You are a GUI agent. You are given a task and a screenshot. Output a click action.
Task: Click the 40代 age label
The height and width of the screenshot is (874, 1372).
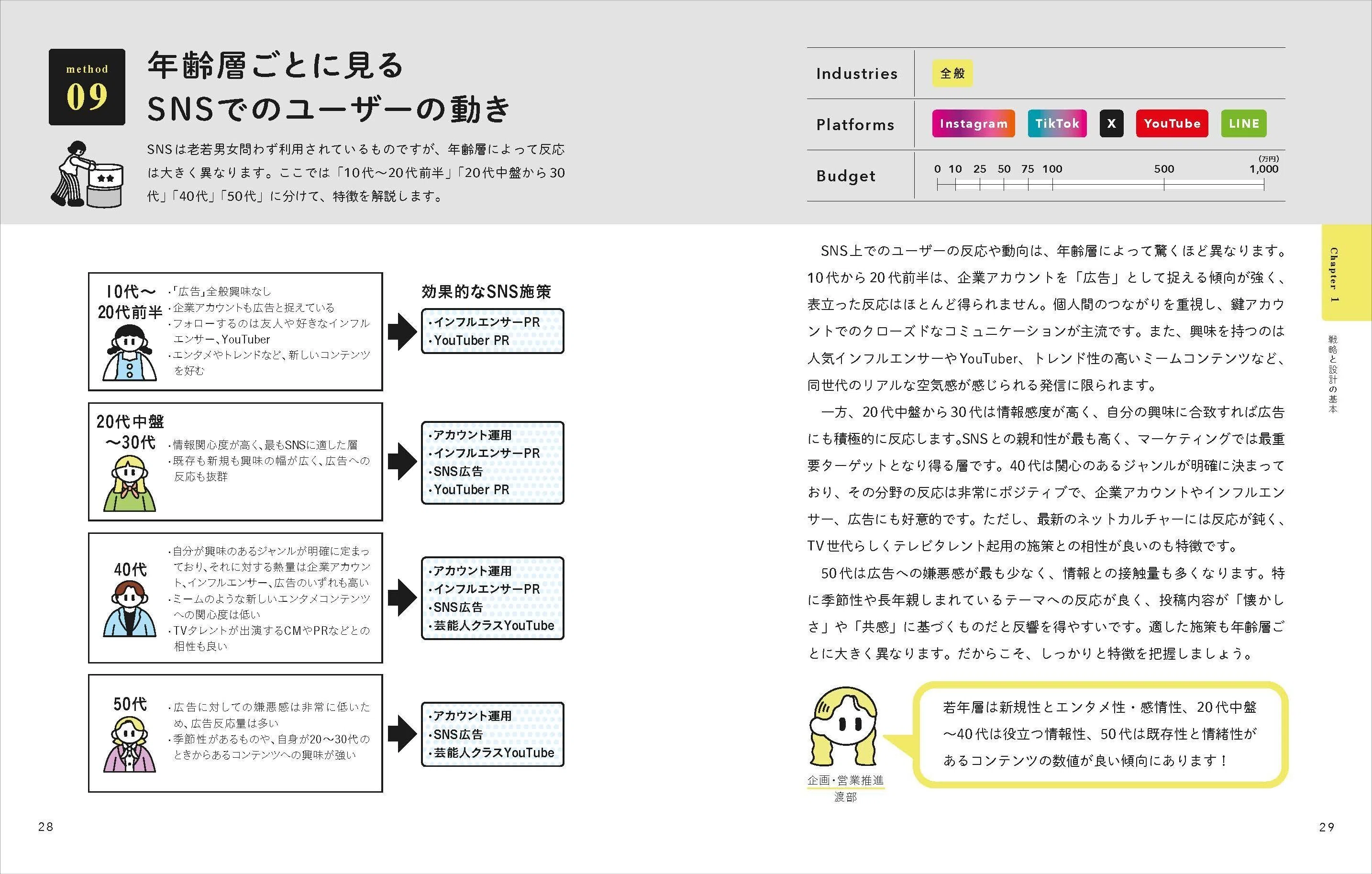point(130,569)
